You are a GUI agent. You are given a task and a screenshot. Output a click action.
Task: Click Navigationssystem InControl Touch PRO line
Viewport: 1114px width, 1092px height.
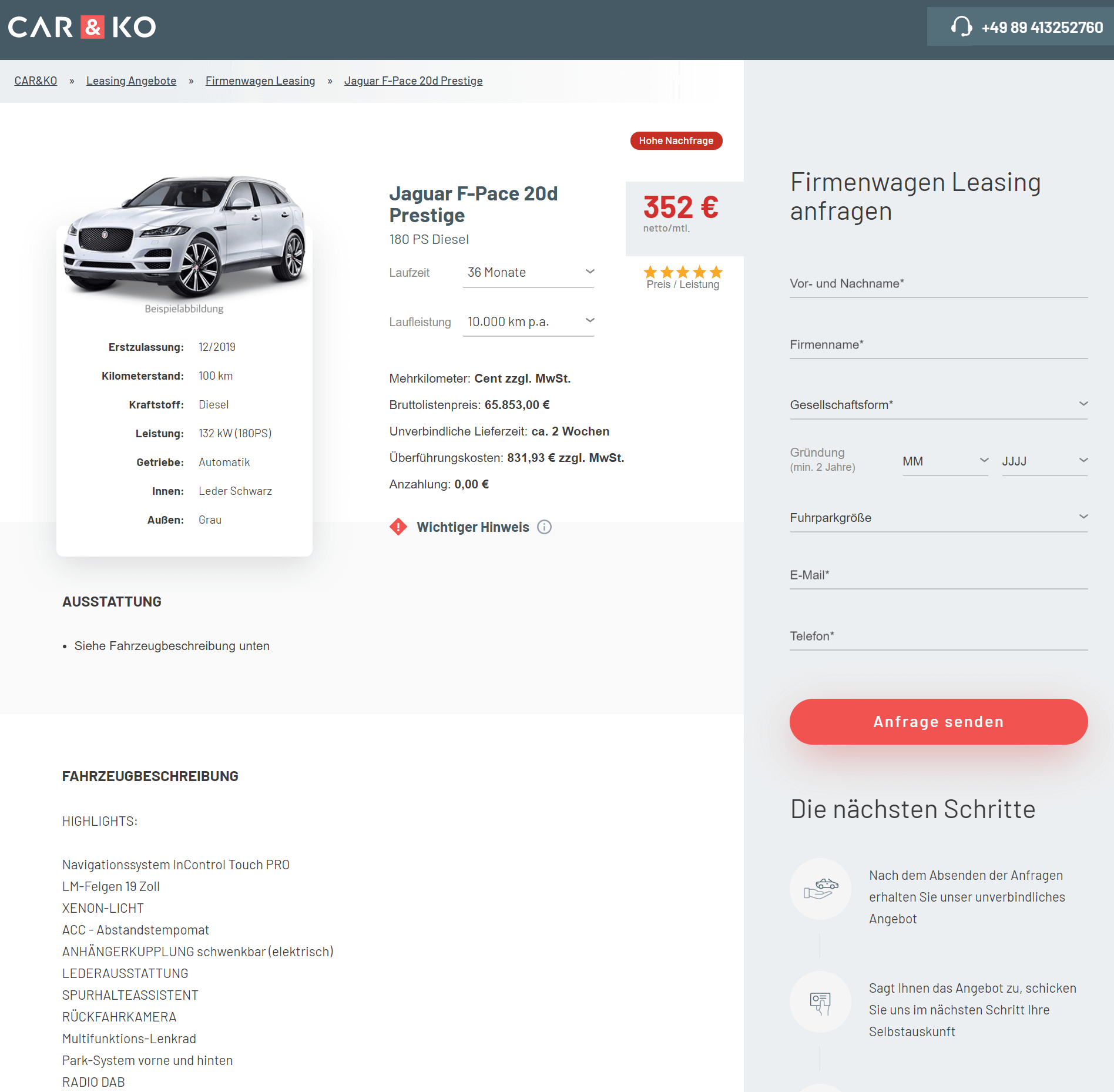pyautogui.click(x=176, y=865)
